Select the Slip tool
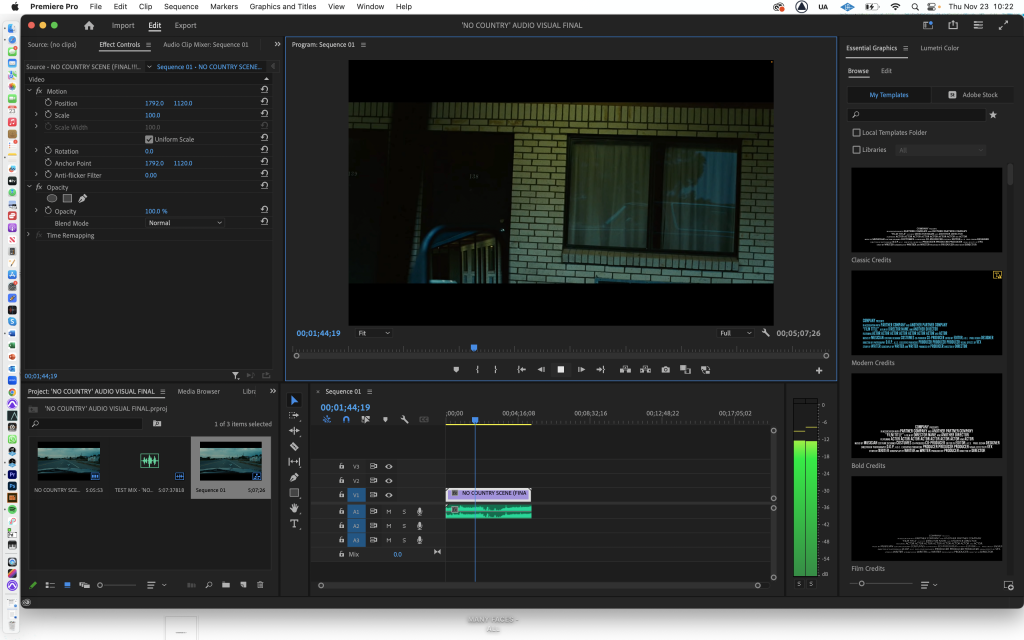1024x640 pixels. click(x=294, y=462)
